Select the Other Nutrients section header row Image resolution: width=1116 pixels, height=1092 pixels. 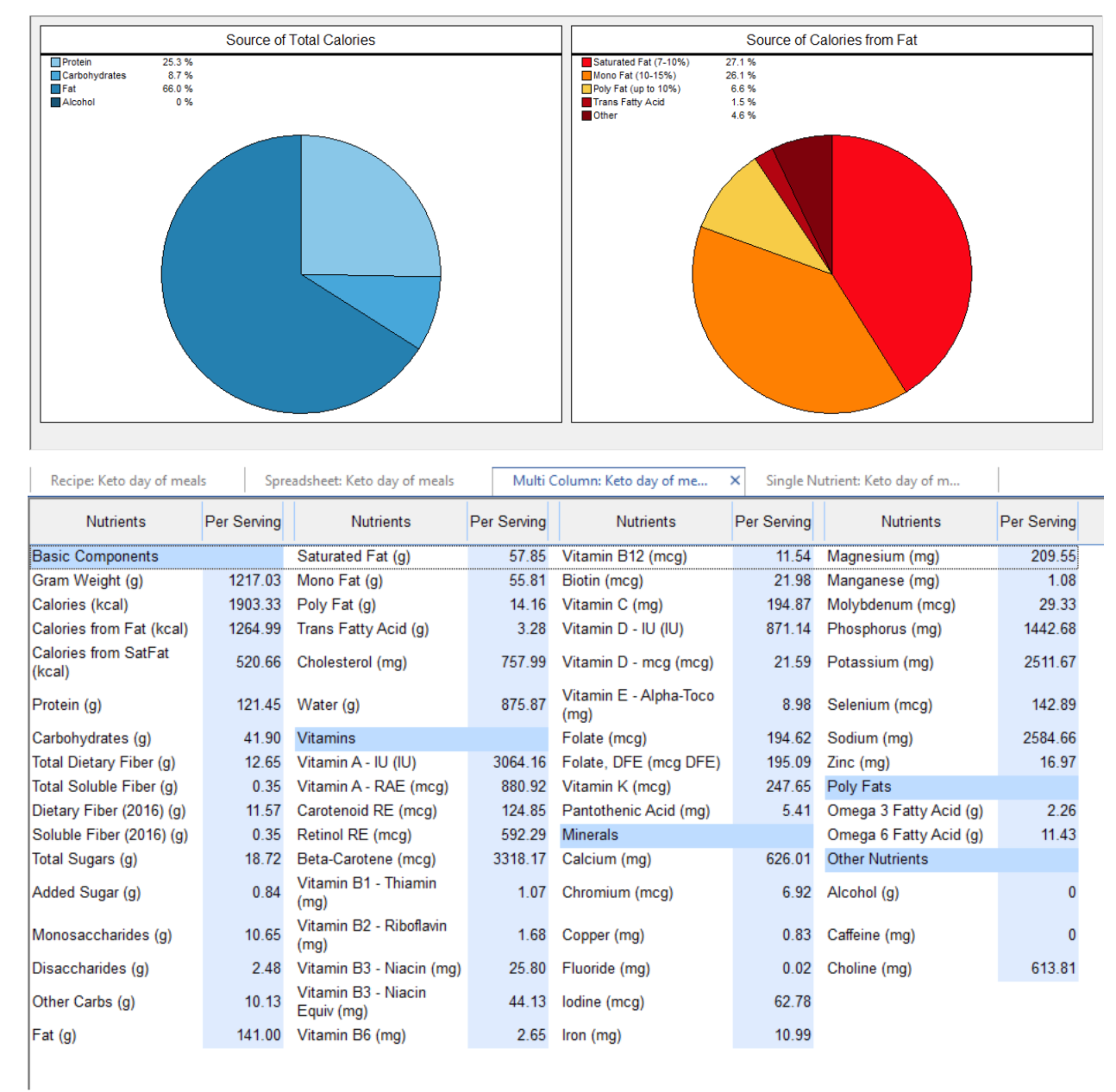951,859
